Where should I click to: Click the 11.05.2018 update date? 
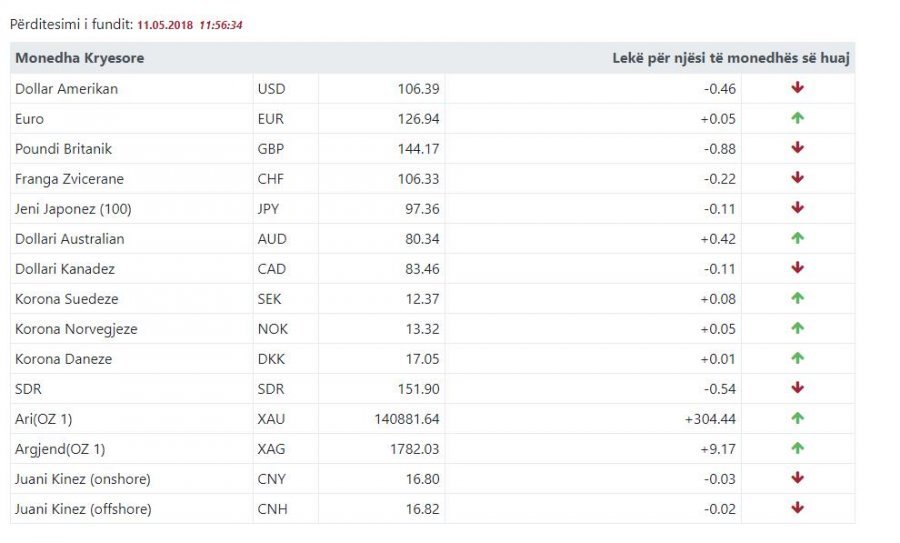pyautogui.click(x=165, y=25)
